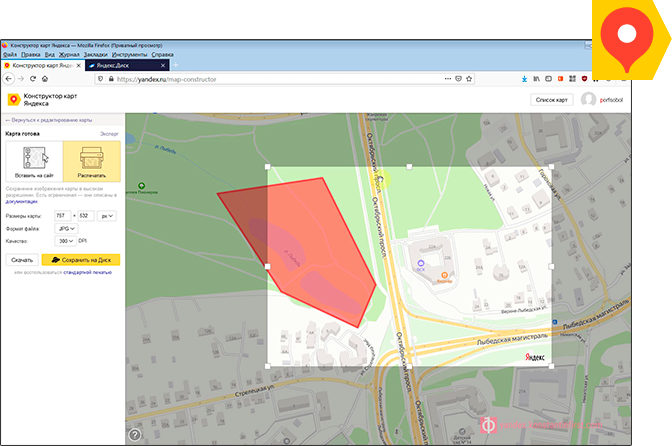Screen dimensions: 672x446
Task: Open the Downloads arrow icon in toolbar
Action: (x=524, y=79)
